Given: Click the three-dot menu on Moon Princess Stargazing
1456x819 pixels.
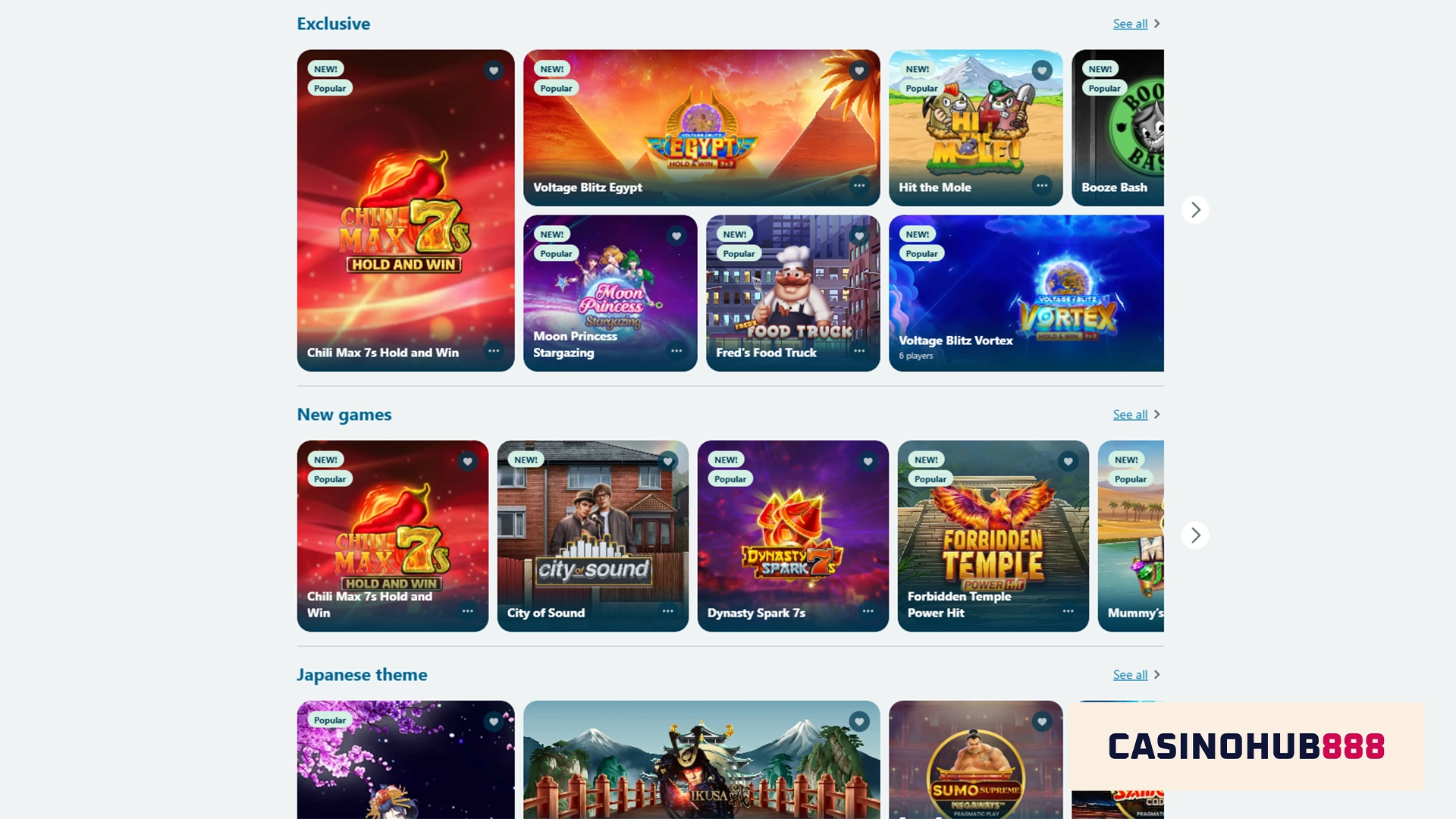Looking at the screenshot, I should pos(676,351).
